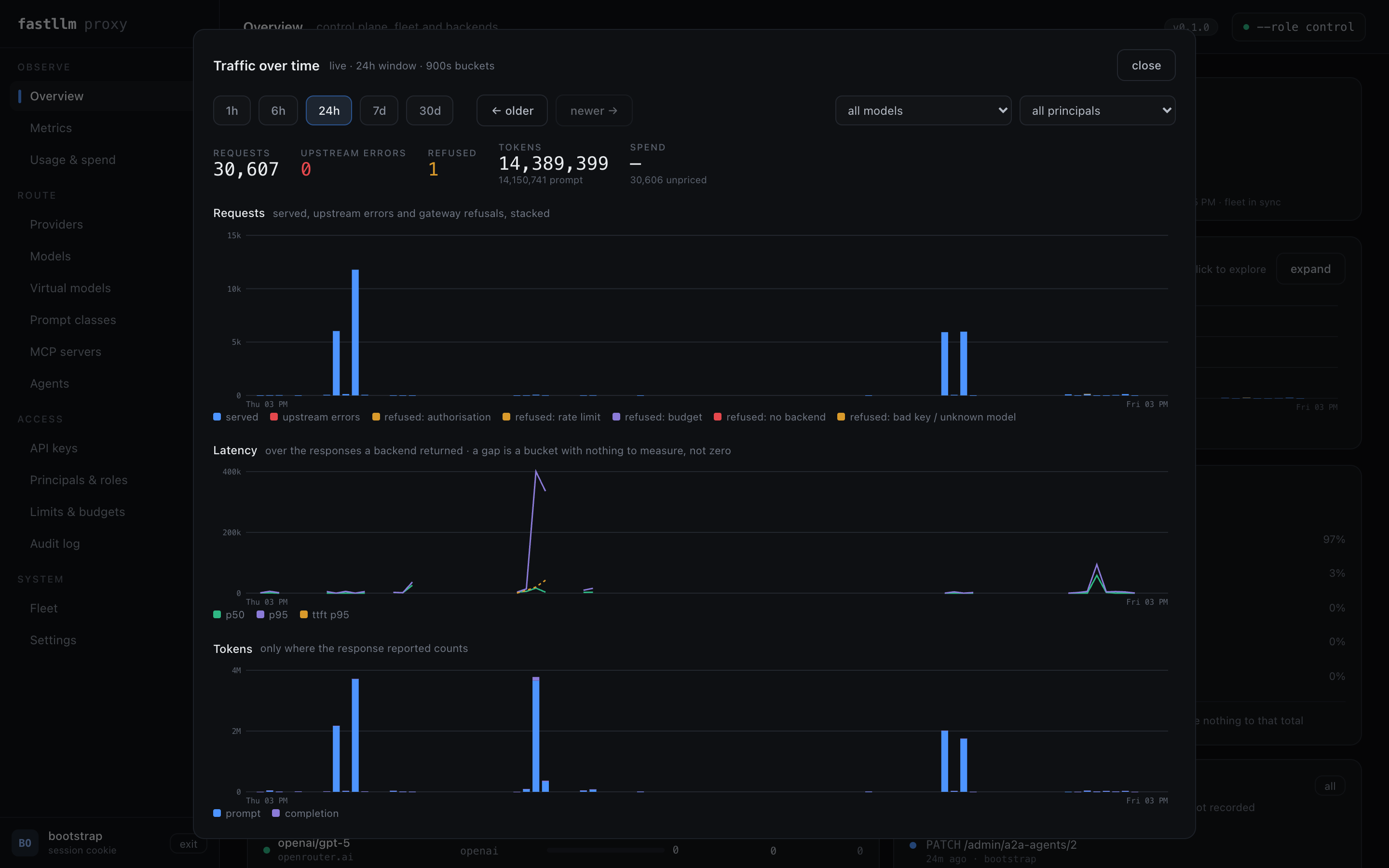Viewport: 1389px width, 868px height.
Task: Click the Upstream errors value 0
Action: coord(306,169)
